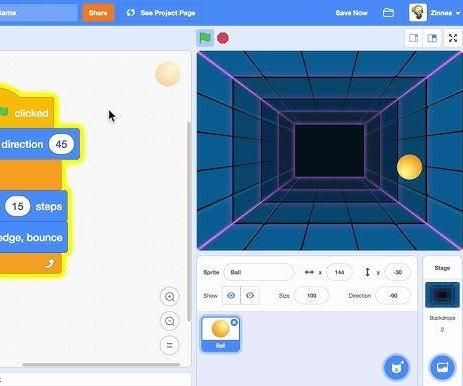Screen dimensions: 463x386
Task: Open My Stuff folder icon
Action: point(388,13)
